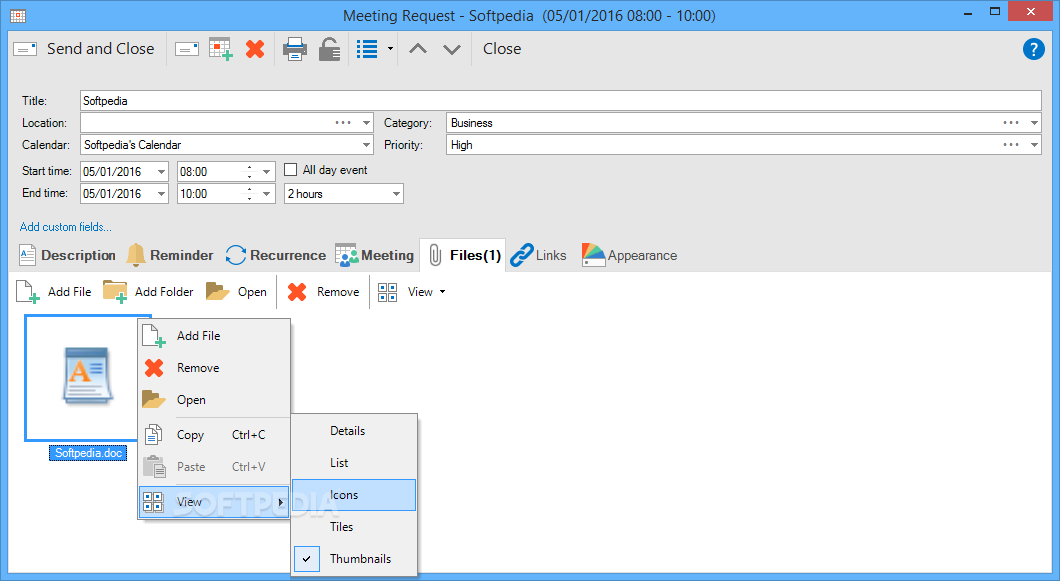Screen dimensions: 1060x581
Task: Open the list icon dropdown arrow
Action: [x=390, y=49]
